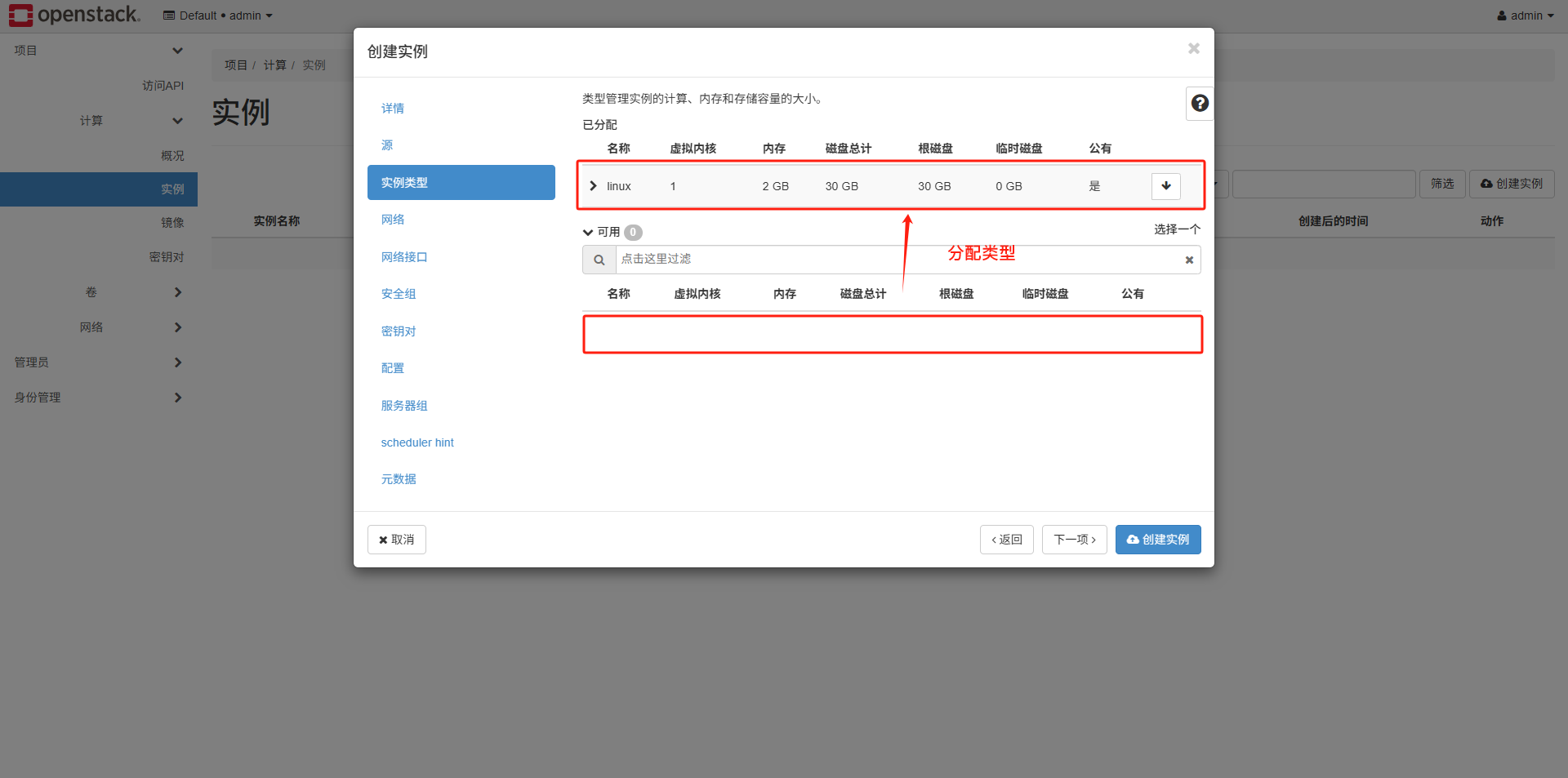Image resolution: width=1568 pixels, height=778 pixels.
Task: Expand the linux flavor row details
Action: 594,186
